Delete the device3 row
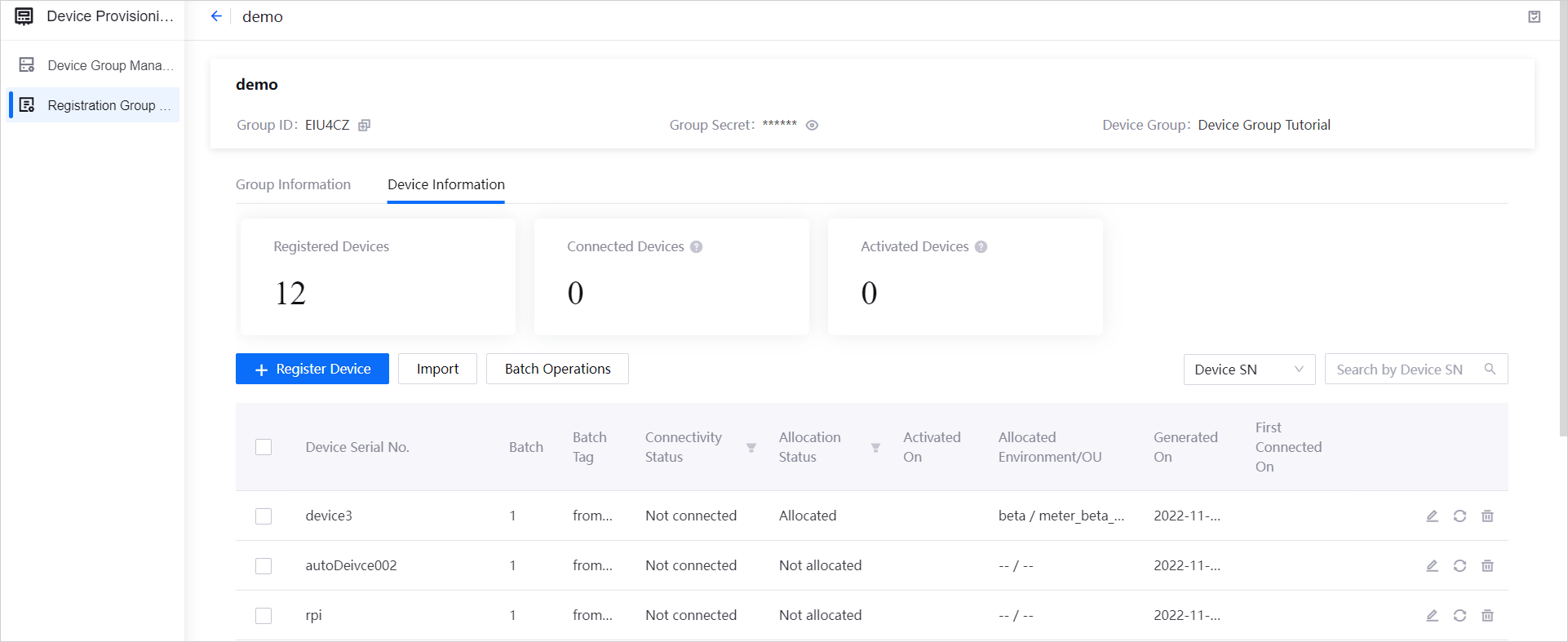This screenshot has width=1568, height=642. pyautogui.click(x=1487, y=516)
